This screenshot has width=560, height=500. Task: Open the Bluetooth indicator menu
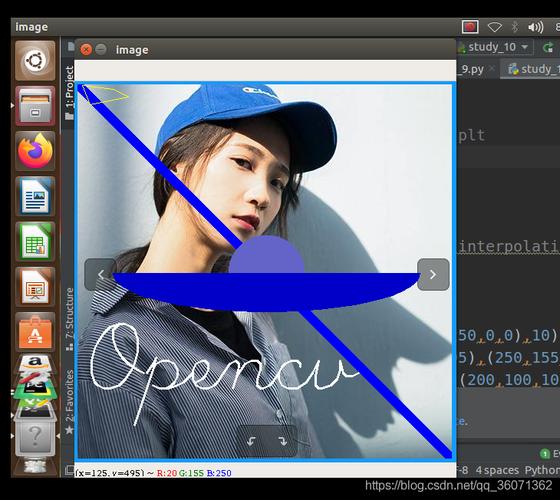coord(515,27)
